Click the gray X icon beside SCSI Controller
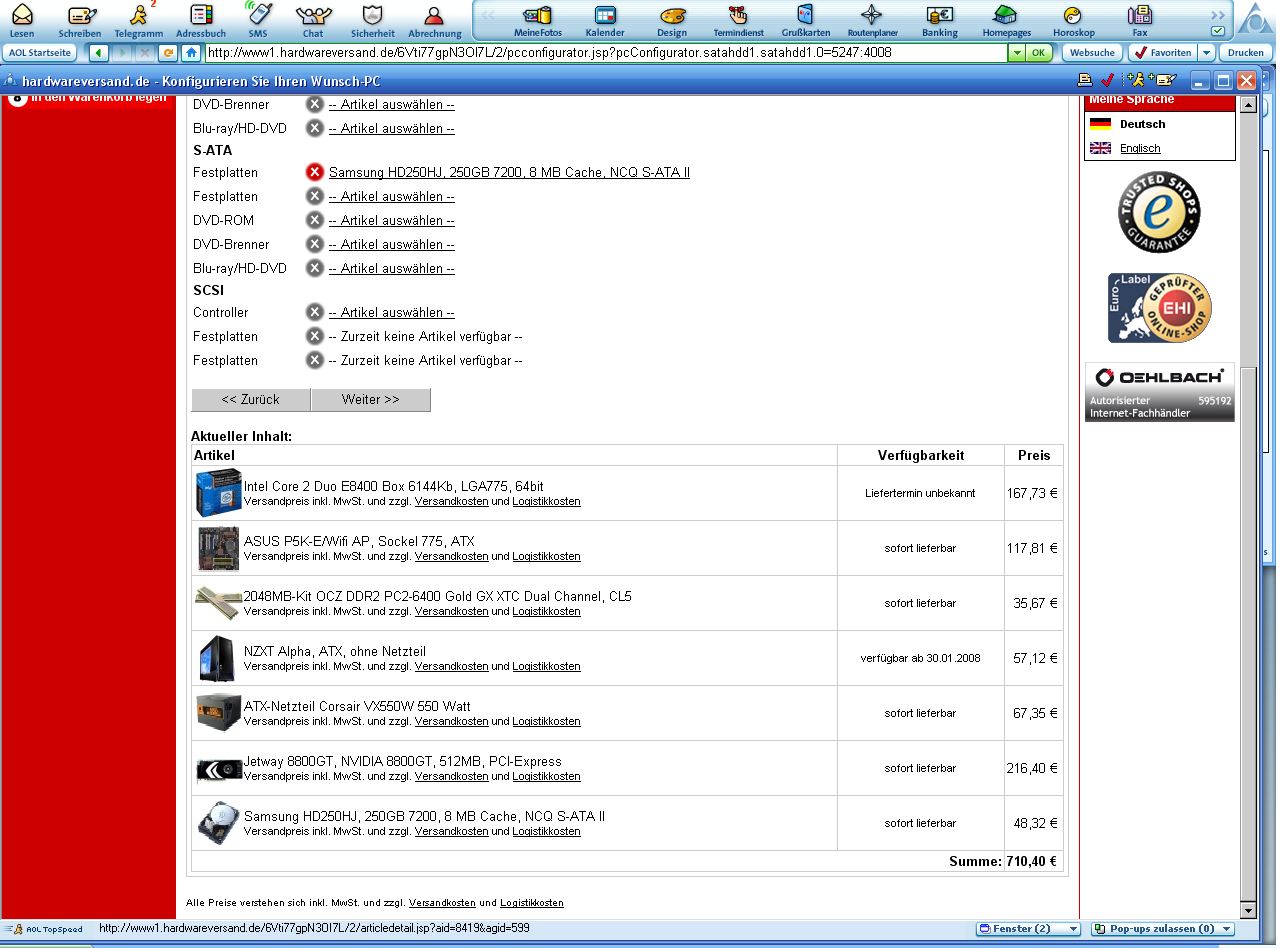 coord(315,312)
